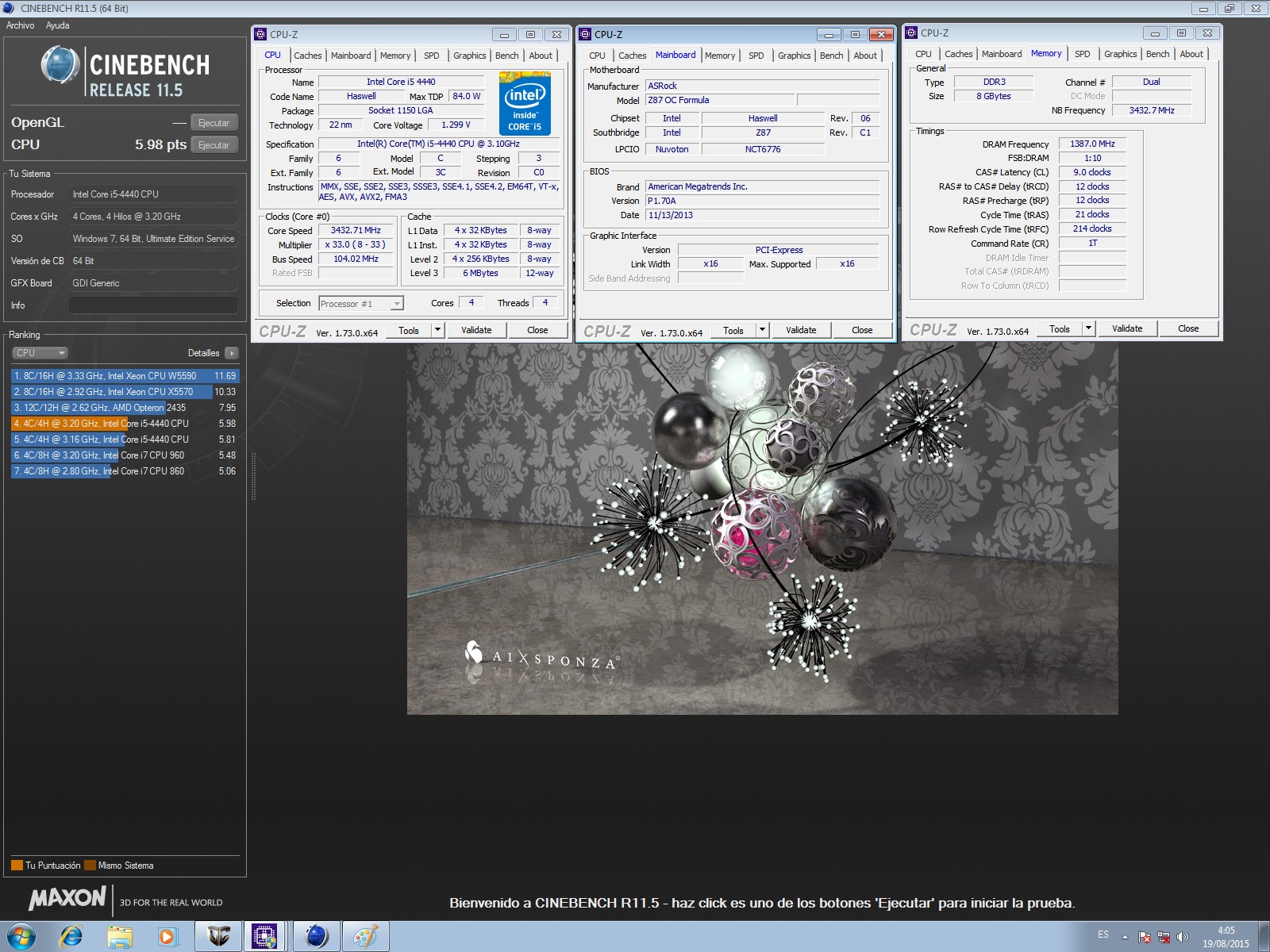The width and height of the screenshot is (1270, 952).
Task: Open the Archivo menu
Action: click(20, 25)
